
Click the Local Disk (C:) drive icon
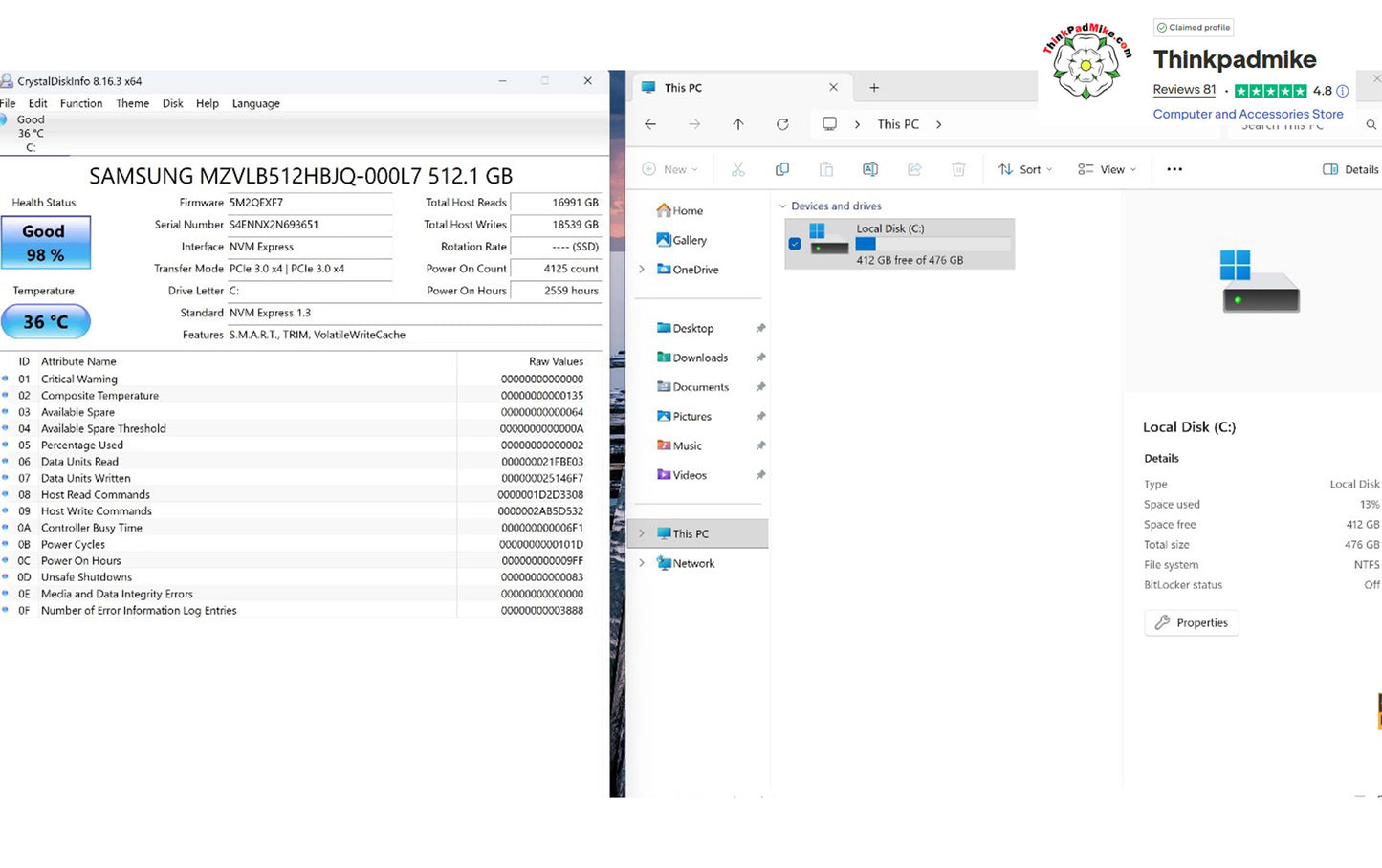point(827,240)
